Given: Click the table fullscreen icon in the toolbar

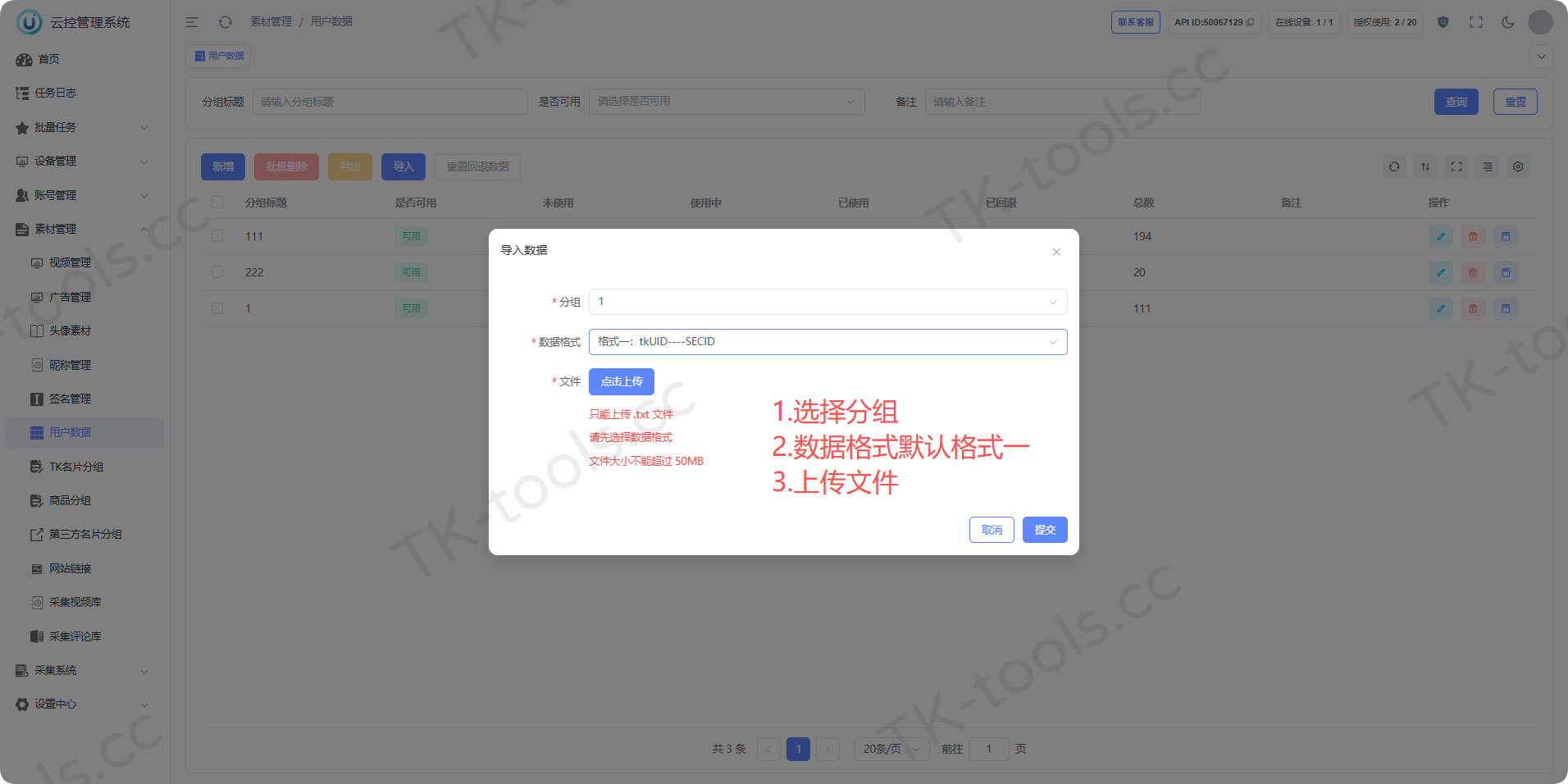Looking at the screenshot, I should coord(1456,166).
